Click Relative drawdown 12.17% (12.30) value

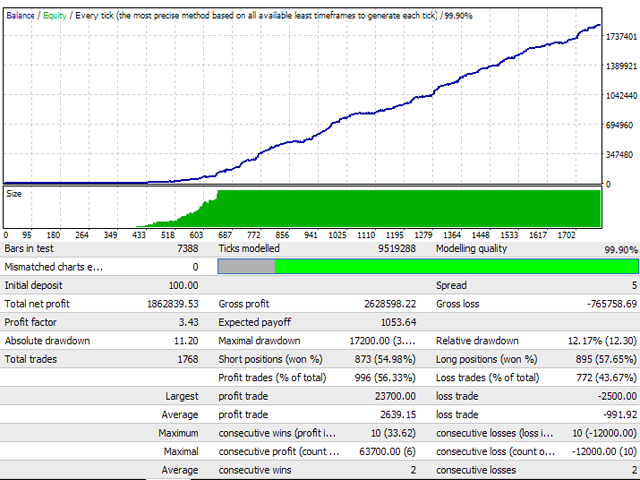coord(602,341)
